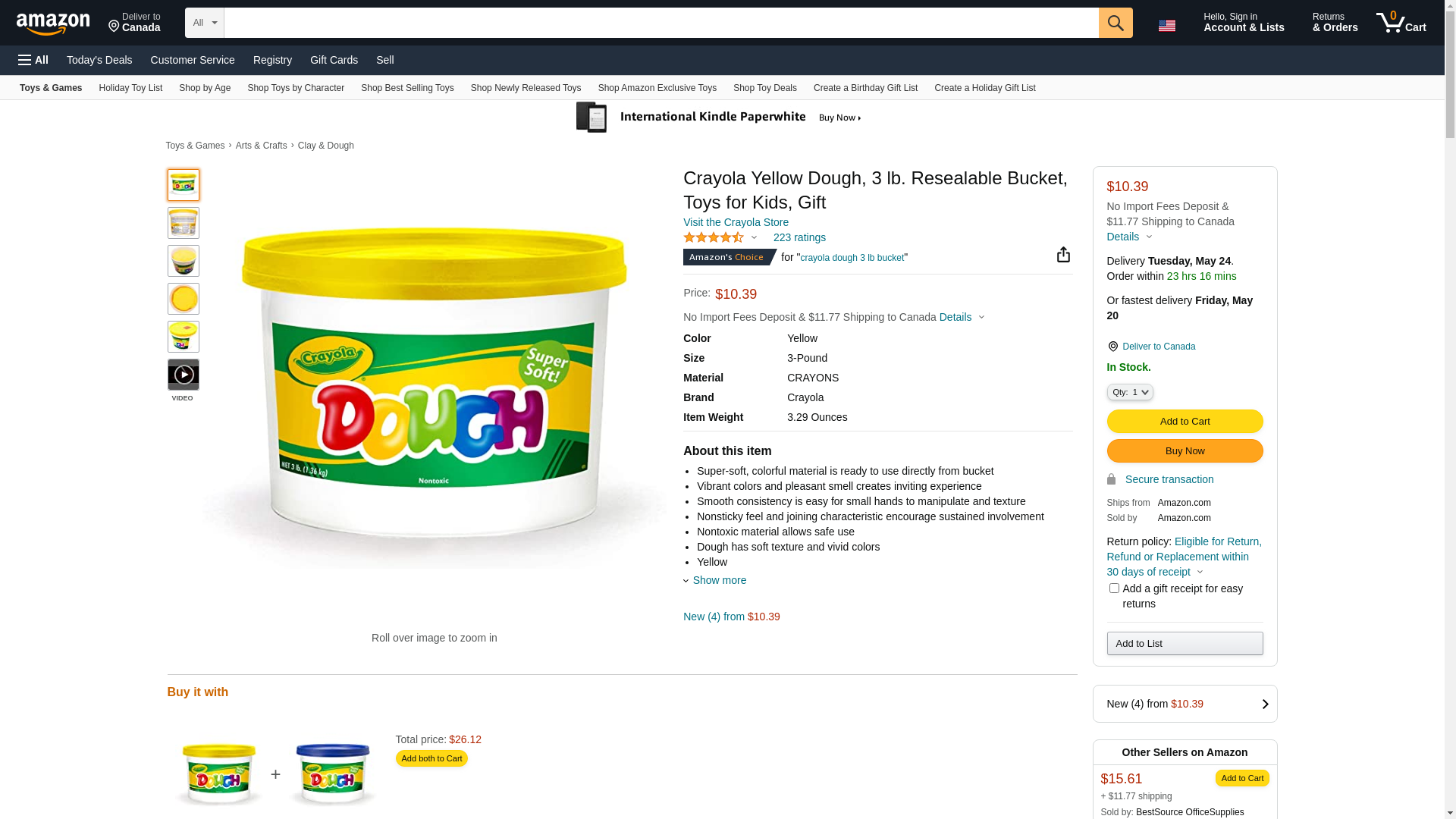
Task: Open the US flag language selector
Action: click(1166, 26)
